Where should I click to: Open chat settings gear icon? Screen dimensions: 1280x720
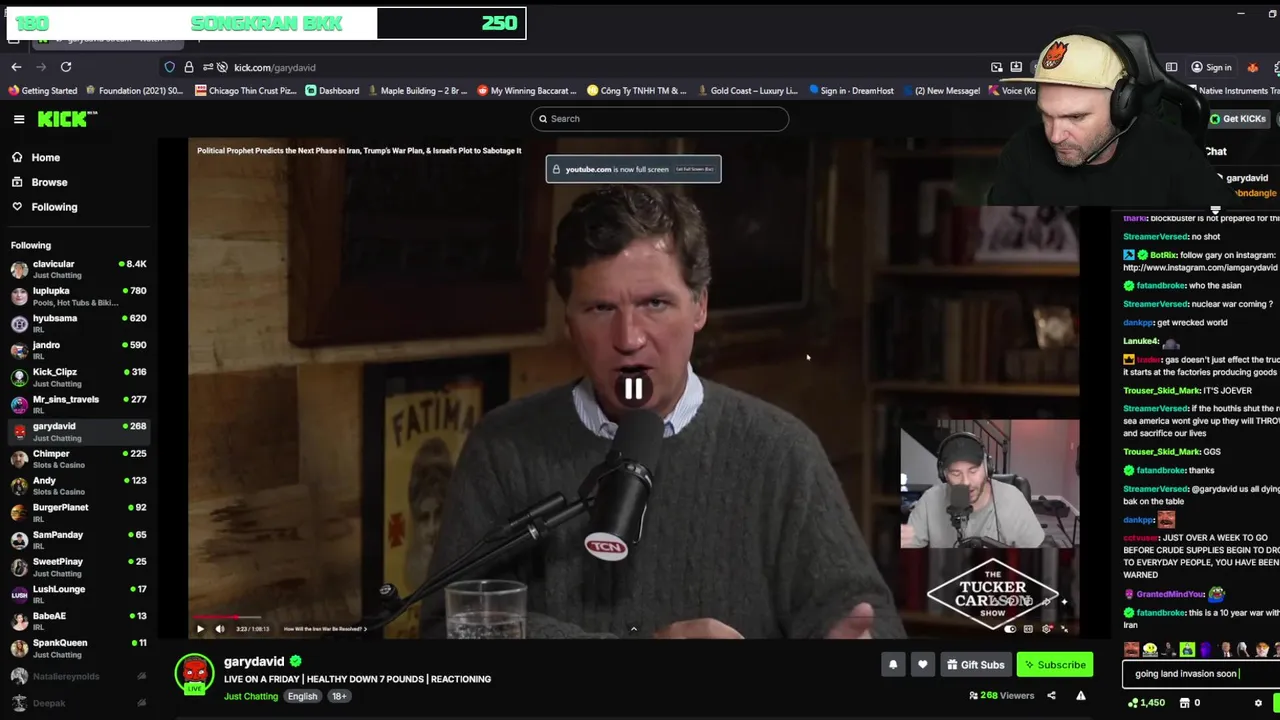pyautogui.click(x=1258, y=703)
